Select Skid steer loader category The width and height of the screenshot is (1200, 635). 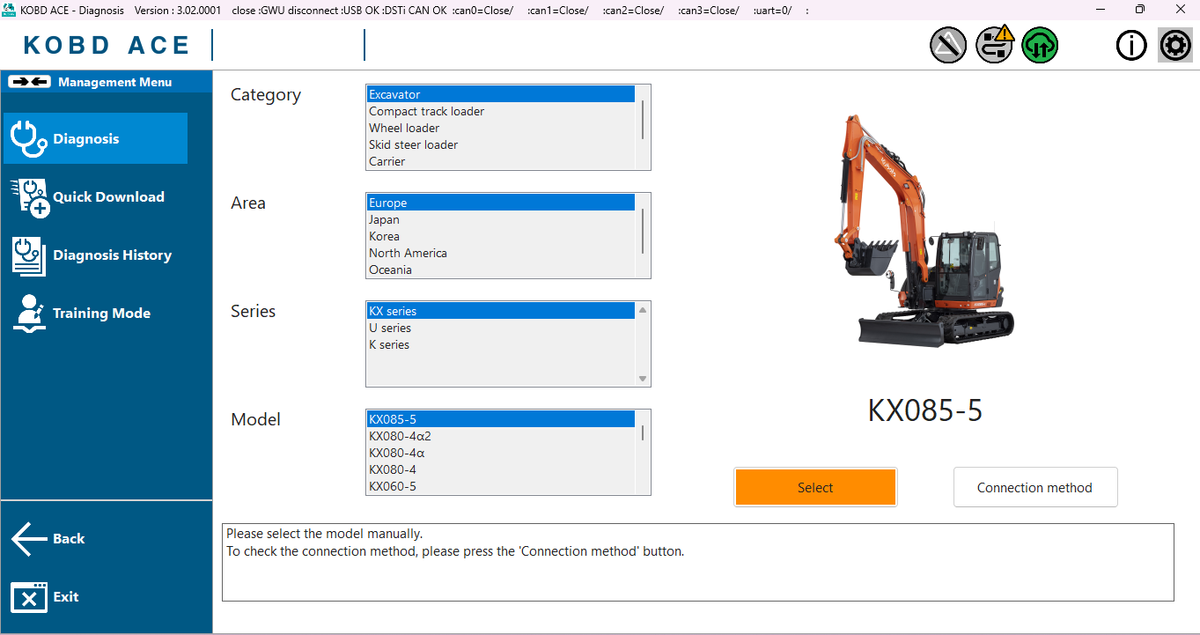coord(501,145)
